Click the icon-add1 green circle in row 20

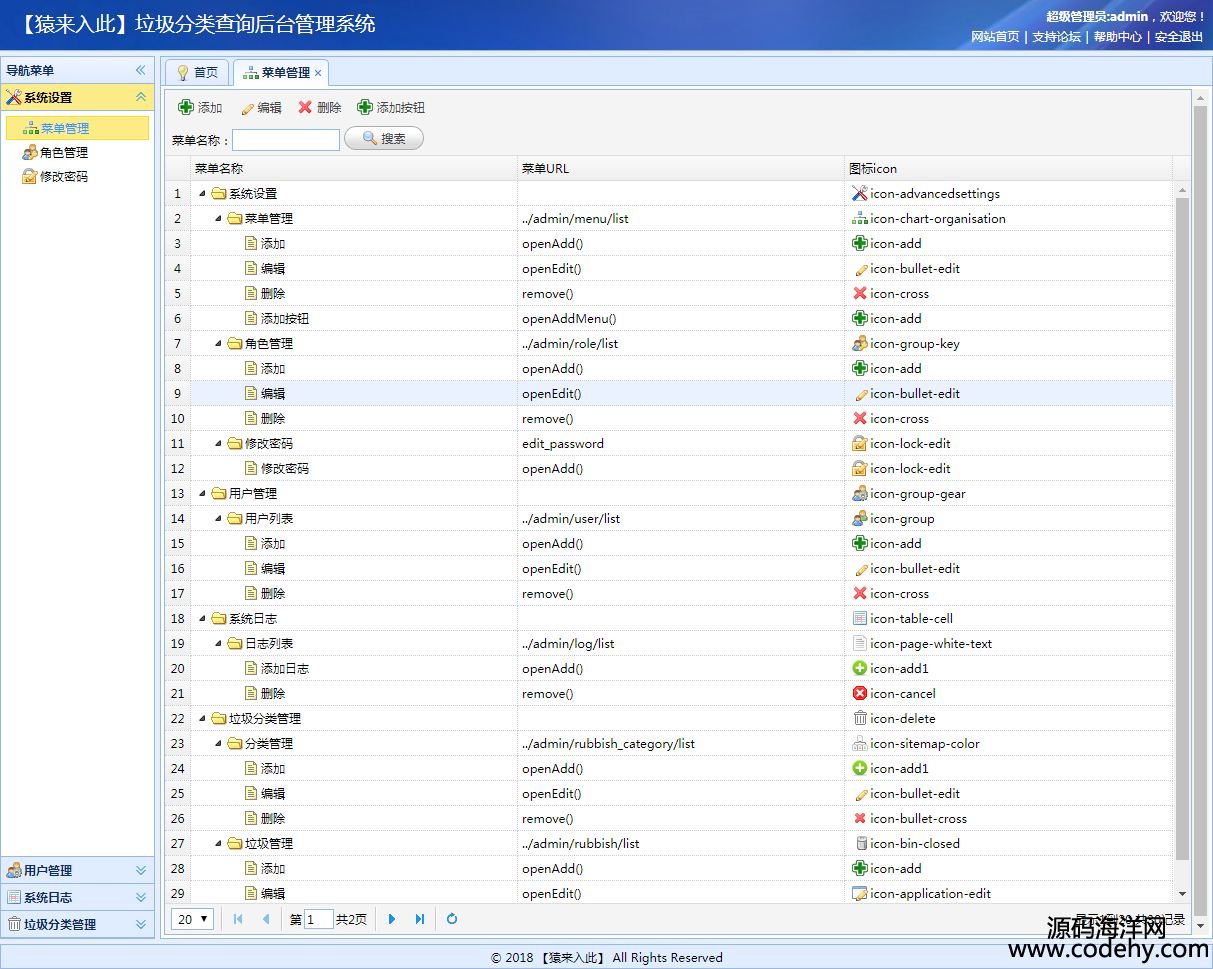click(859, 668)
